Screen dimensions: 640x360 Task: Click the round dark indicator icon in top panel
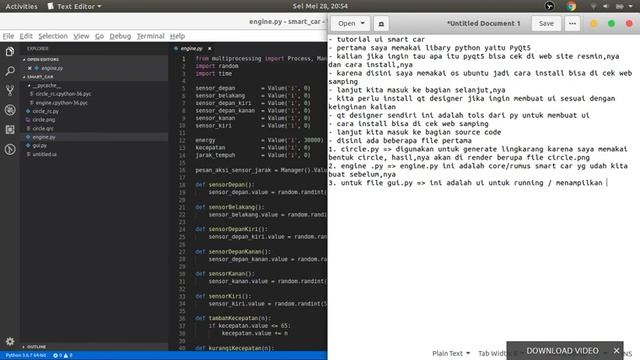[x=549, y=6]
